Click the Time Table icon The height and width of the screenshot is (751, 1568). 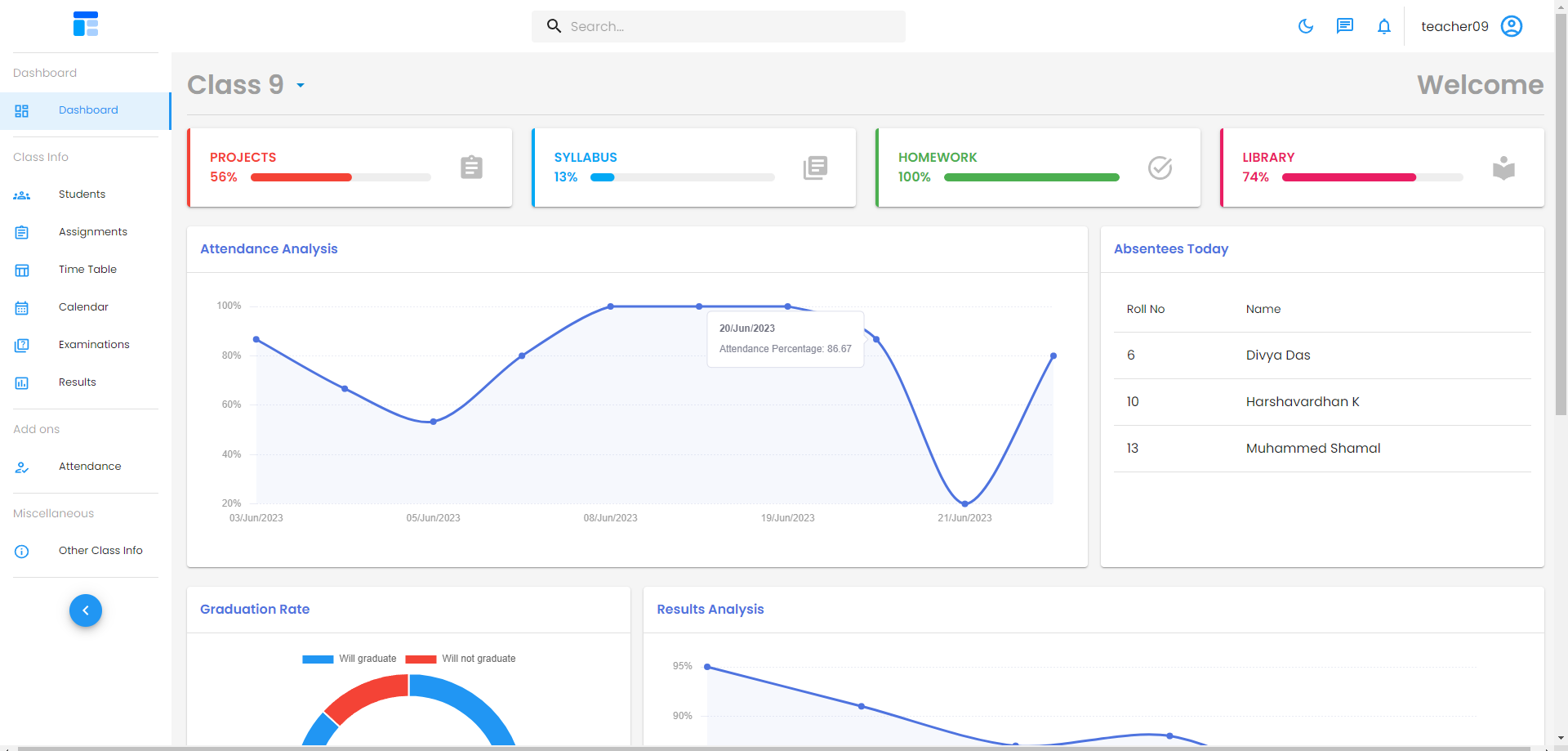click(22, 270)
